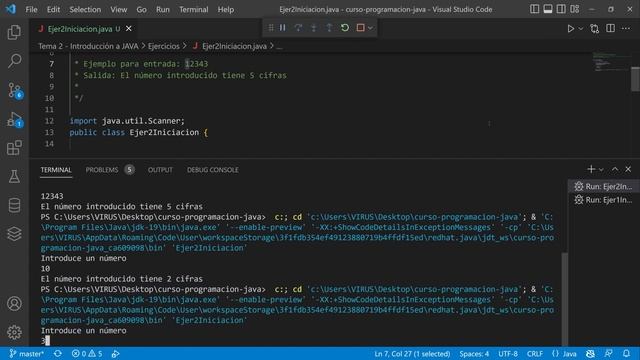Screen dimensions: 640x360
Task: Select the Run: Ejer2In... terminal
Action: pyautogui.click(x=603, y=187)
